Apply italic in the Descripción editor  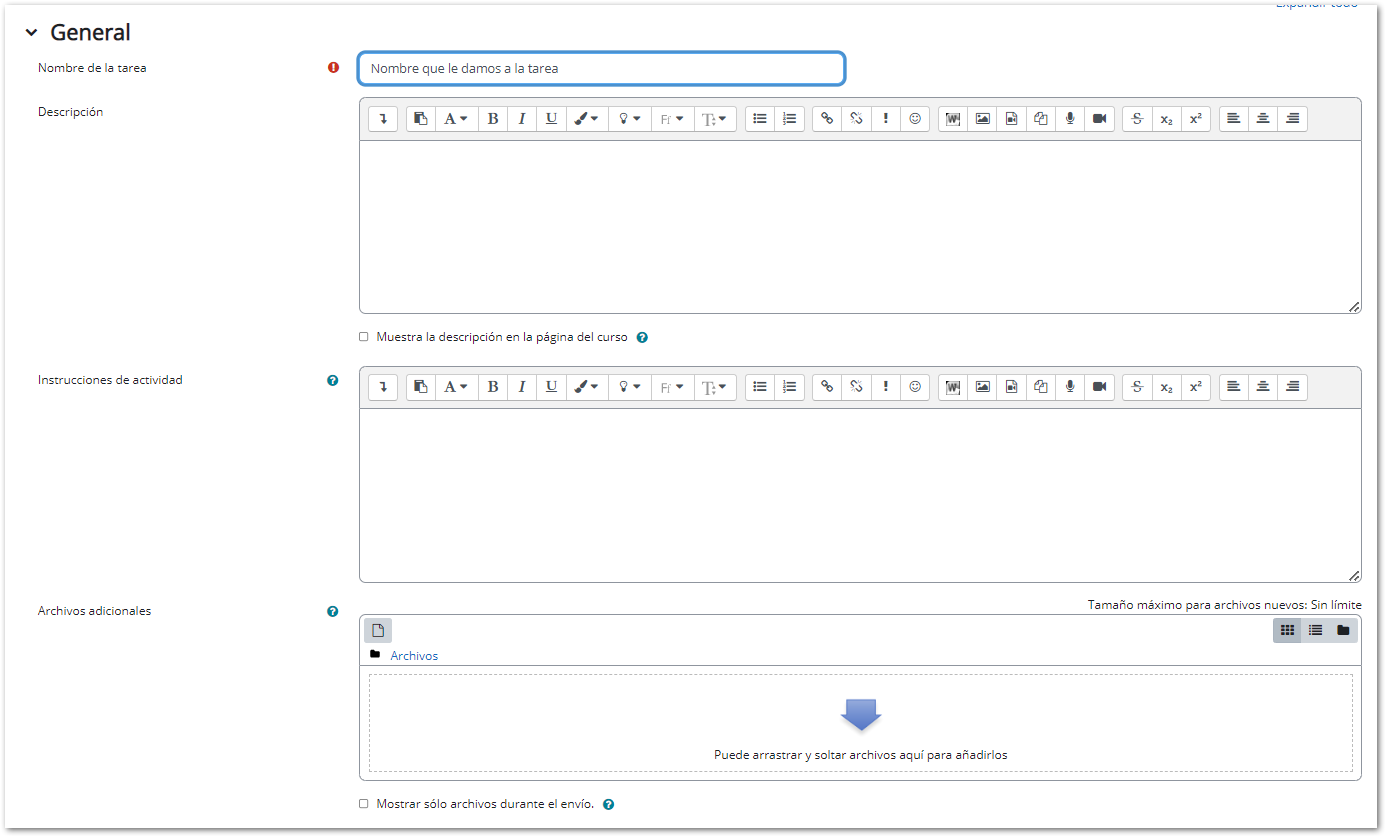click(521, 119)
